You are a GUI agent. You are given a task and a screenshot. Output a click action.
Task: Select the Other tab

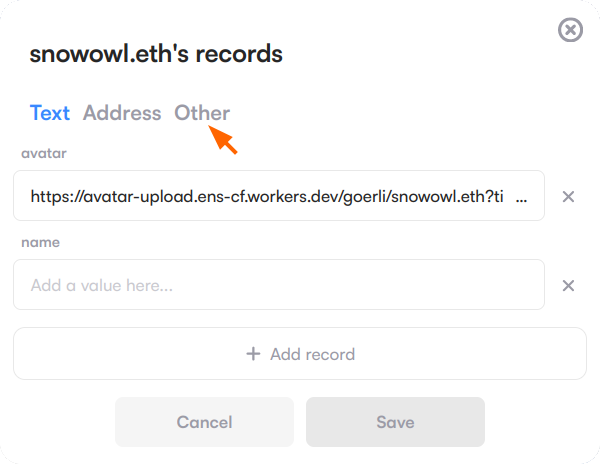coord(202,113)
